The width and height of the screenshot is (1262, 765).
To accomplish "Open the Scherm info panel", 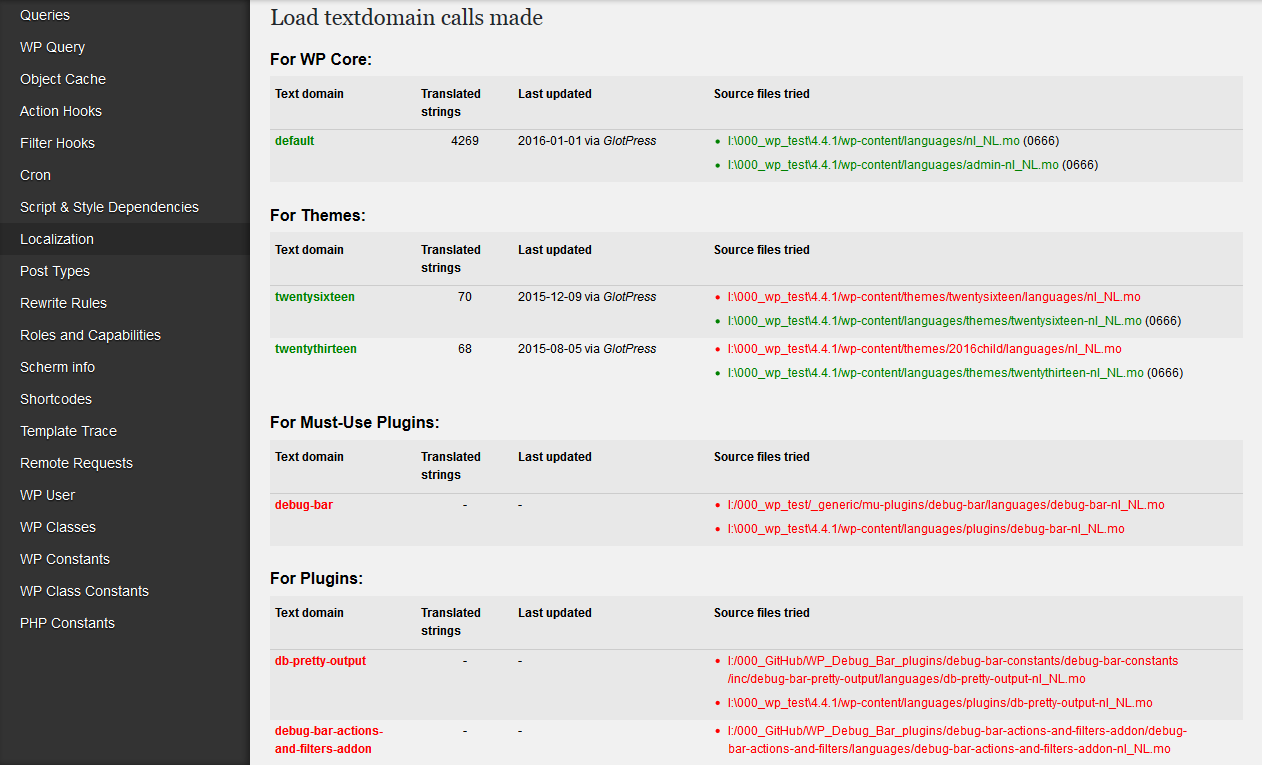I will [x=124, y=367].
